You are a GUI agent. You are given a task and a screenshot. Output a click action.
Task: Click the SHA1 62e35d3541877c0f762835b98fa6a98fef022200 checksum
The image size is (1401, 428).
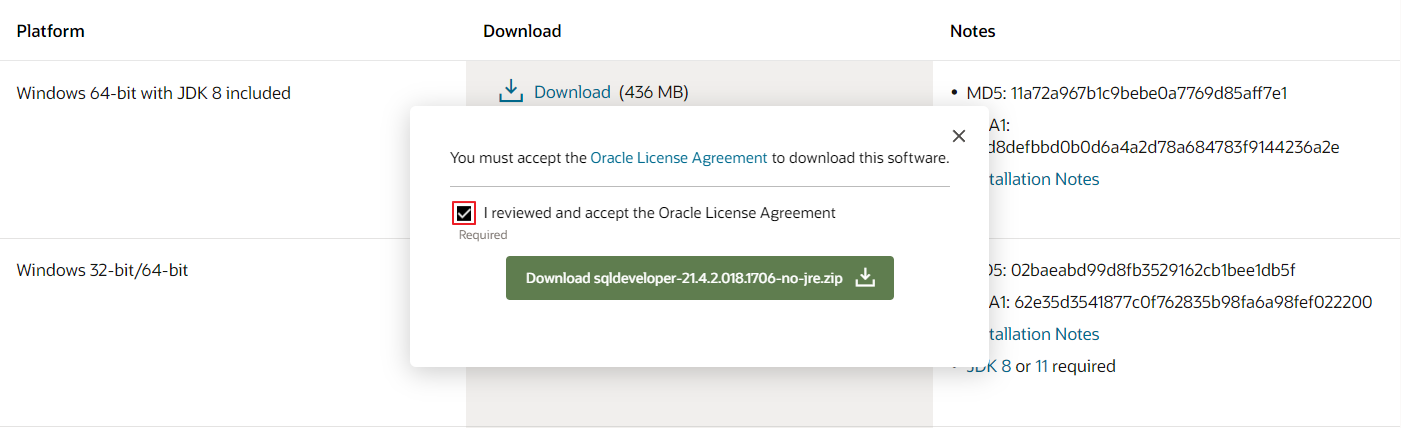coord(1181,302)
